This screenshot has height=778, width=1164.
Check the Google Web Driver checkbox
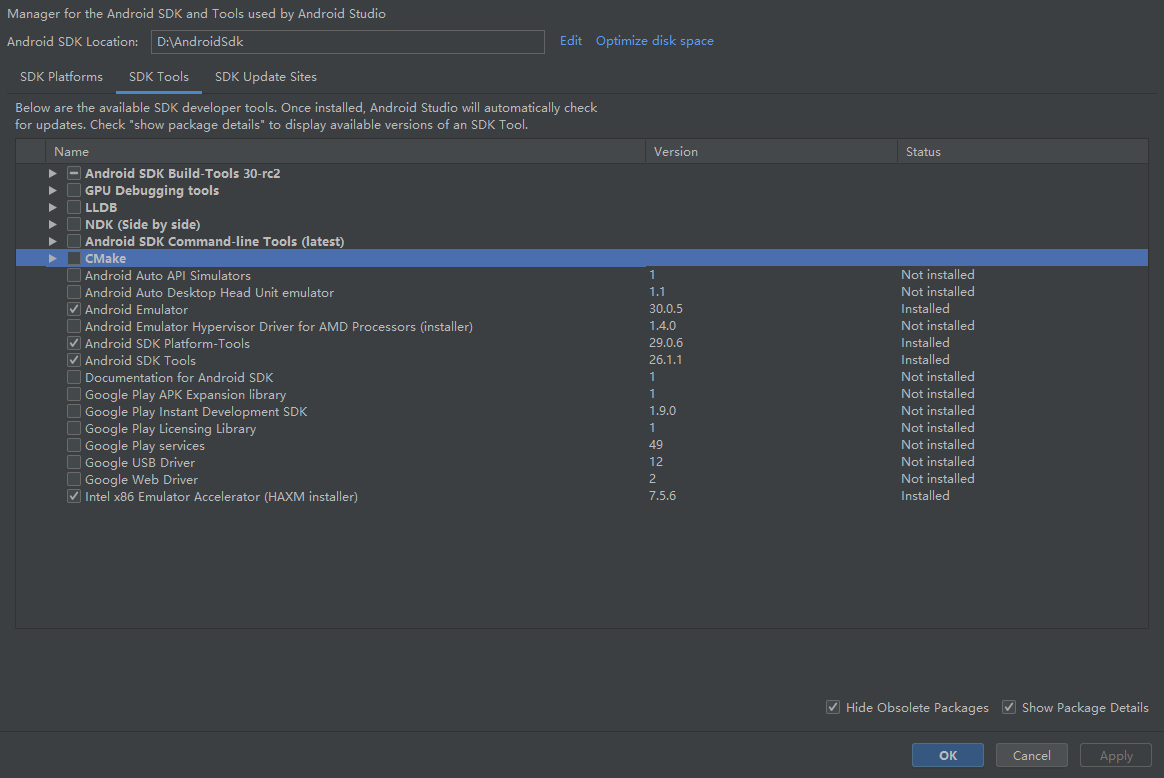(73, 480)
